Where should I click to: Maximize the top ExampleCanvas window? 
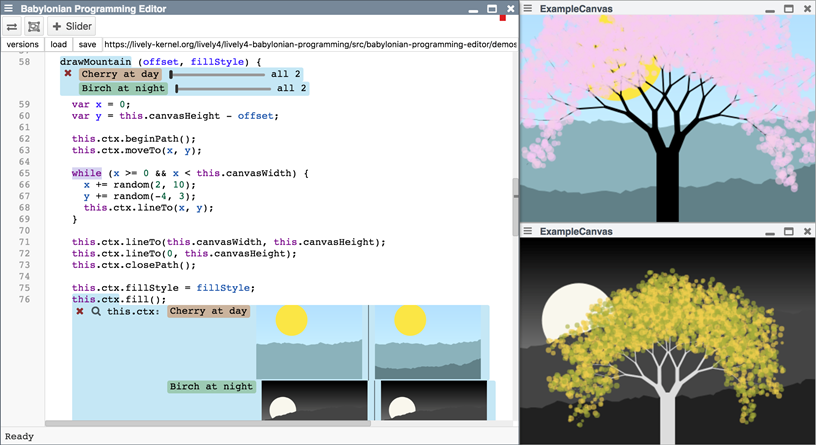[x=788, y=9]
